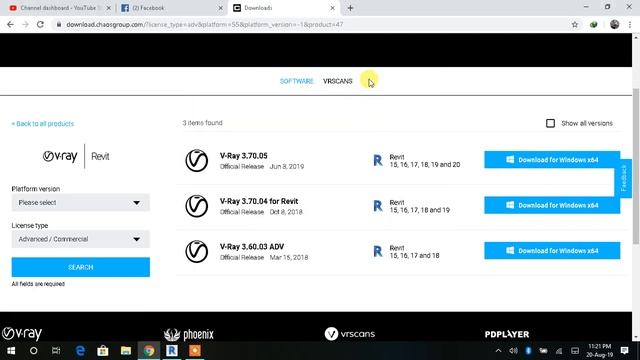640x360 pixels.
Task: Click V-Ray logo beside V-Ray 3.70.04 for Revit
Action: coord(197,206)
